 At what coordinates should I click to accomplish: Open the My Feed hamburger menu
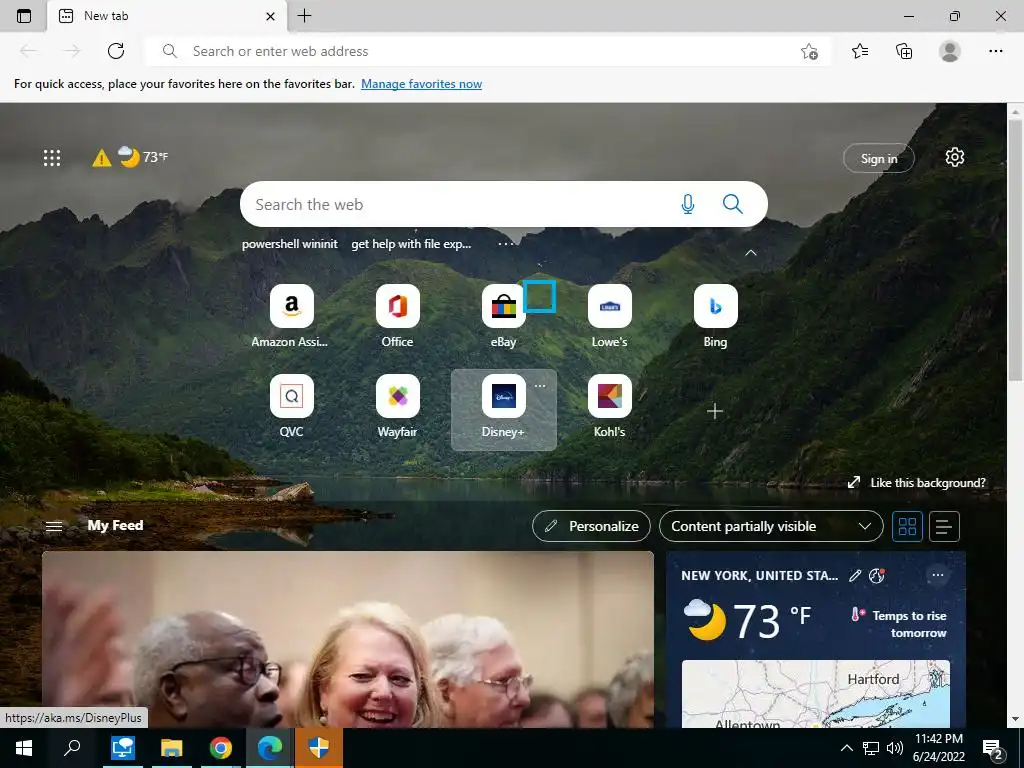[x=54, y=526]
